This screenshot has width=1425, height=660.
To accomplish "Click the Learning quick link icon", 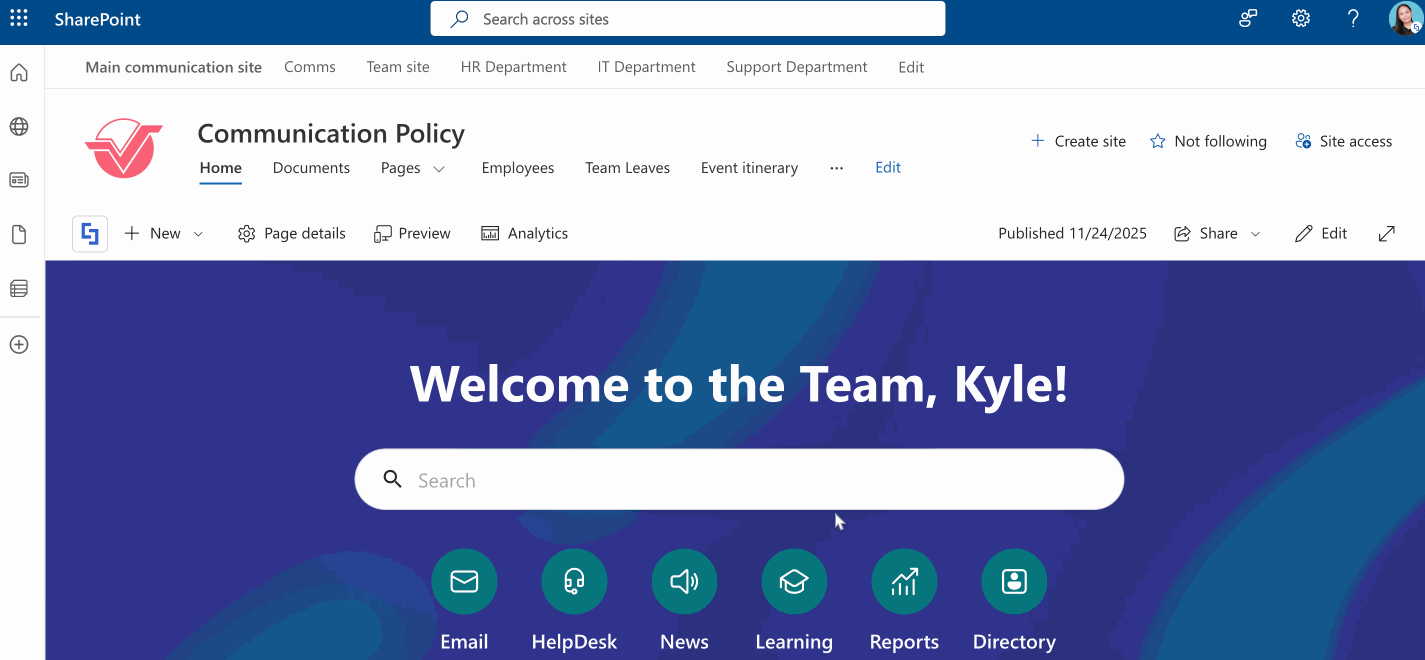I will [x=794, y=581].
